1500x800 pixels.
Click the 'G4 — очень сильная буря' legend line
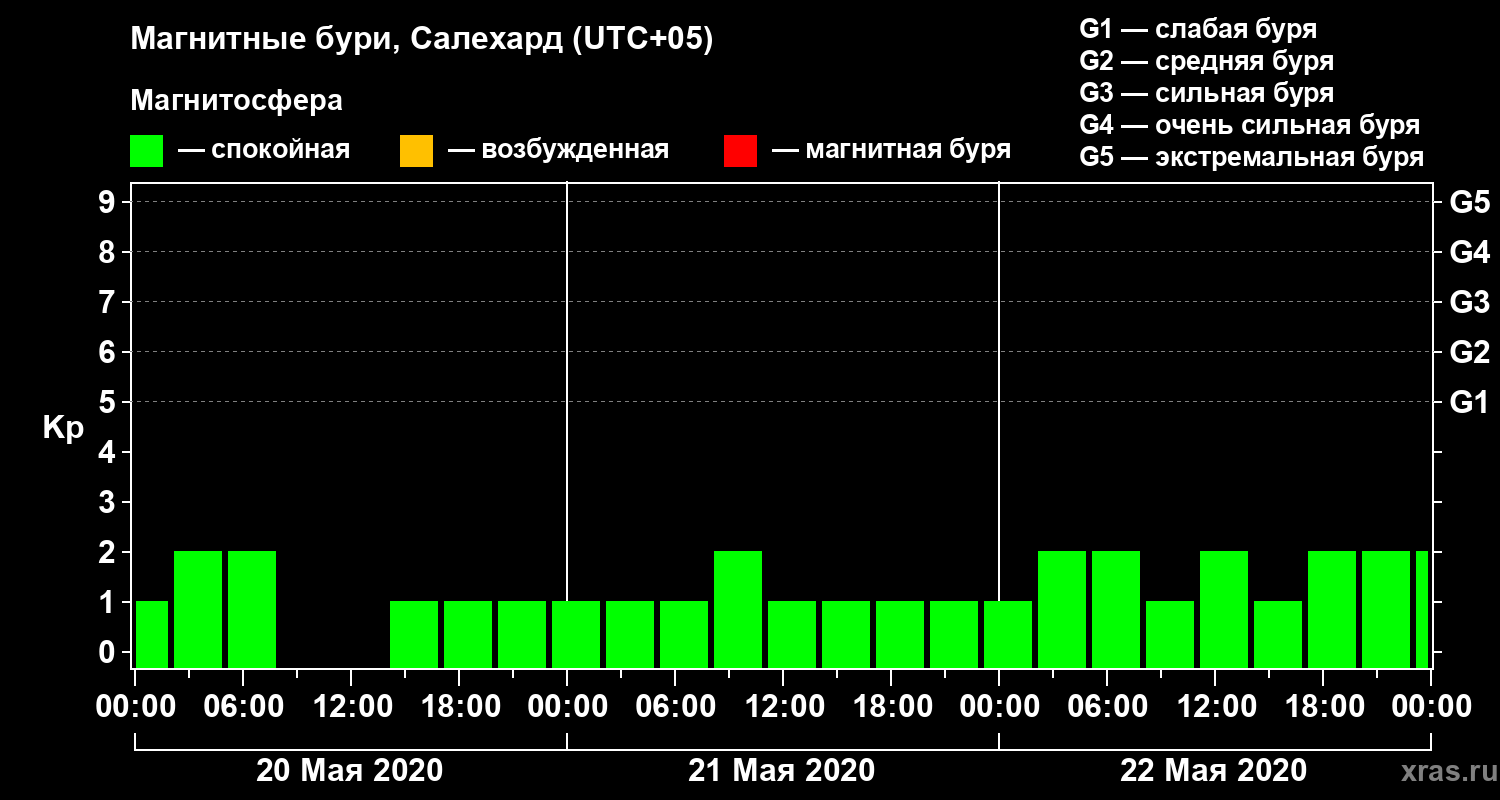pos(1250,125)
